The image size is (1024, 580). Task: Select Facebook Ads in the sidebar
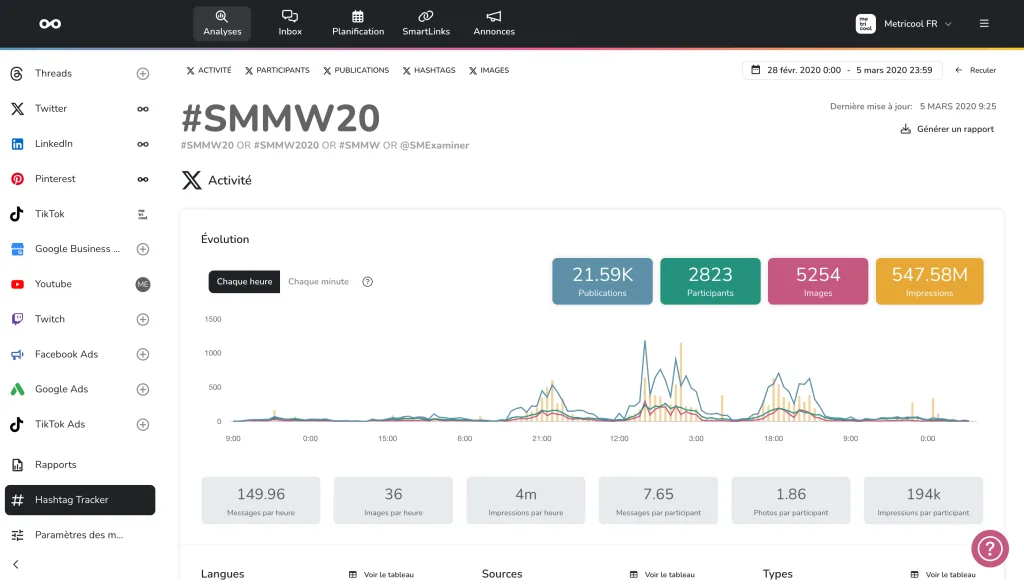click(x=66, y=354)
